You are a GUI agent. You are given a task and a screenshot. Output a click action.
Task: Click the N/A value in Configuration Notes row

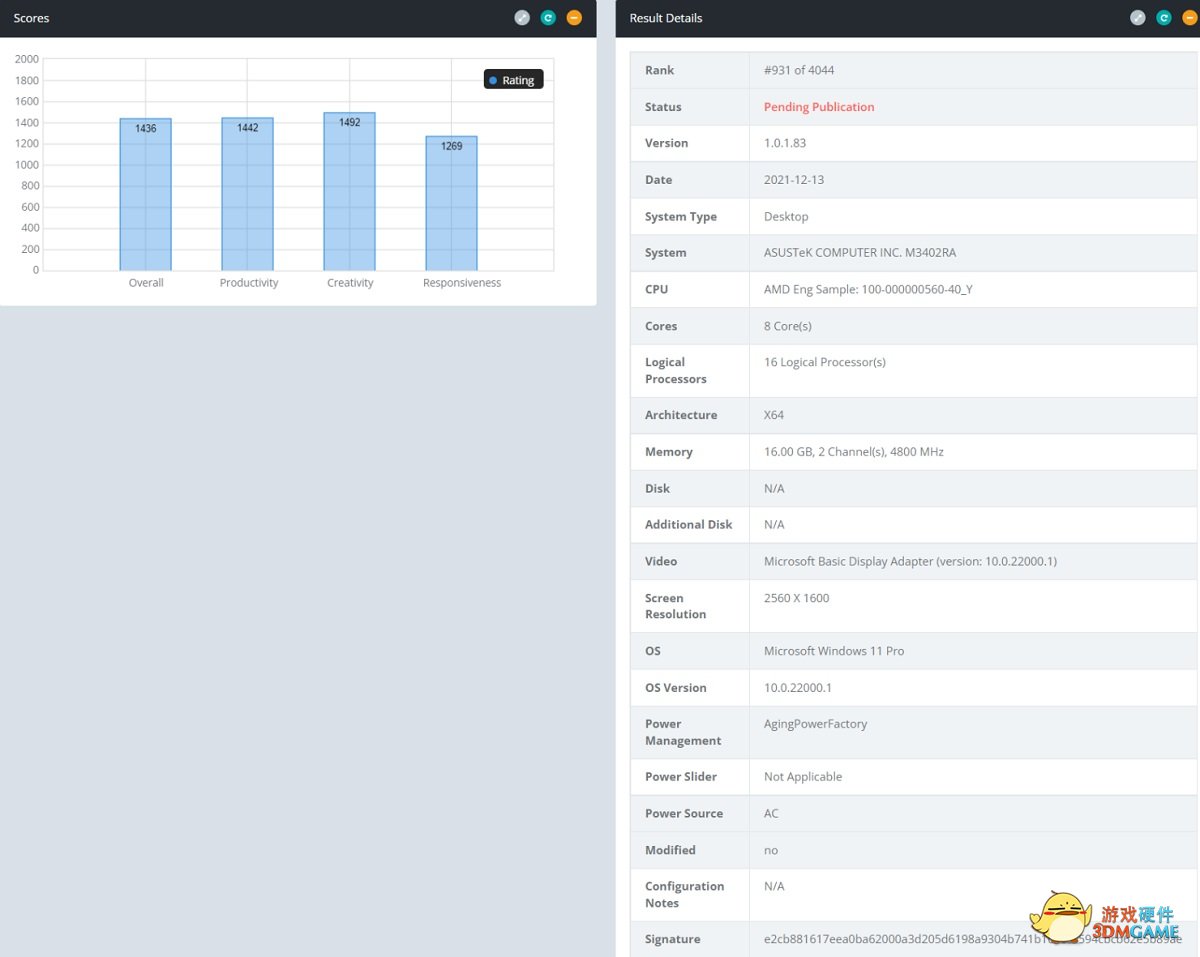pos(774,886)
